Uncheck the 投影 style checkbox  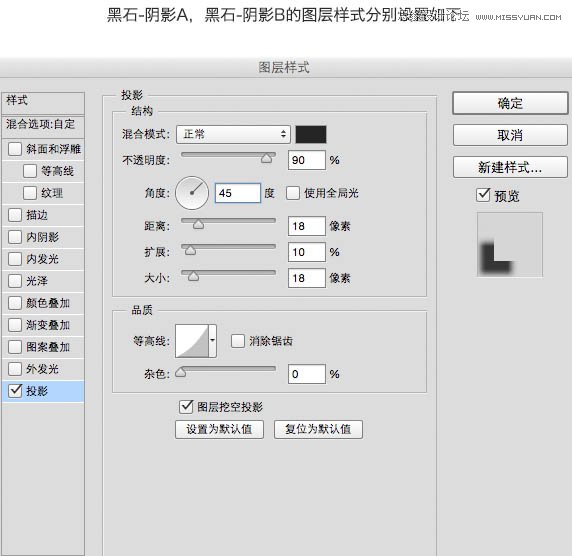point(15,391)
